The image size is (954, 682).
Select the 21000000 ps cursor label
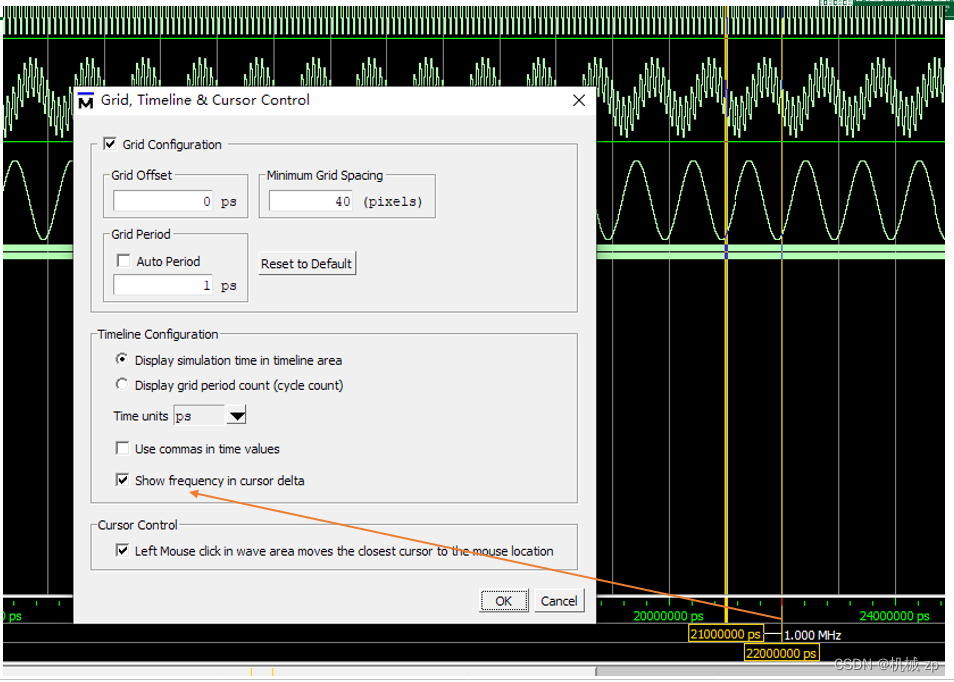point(725,634)
